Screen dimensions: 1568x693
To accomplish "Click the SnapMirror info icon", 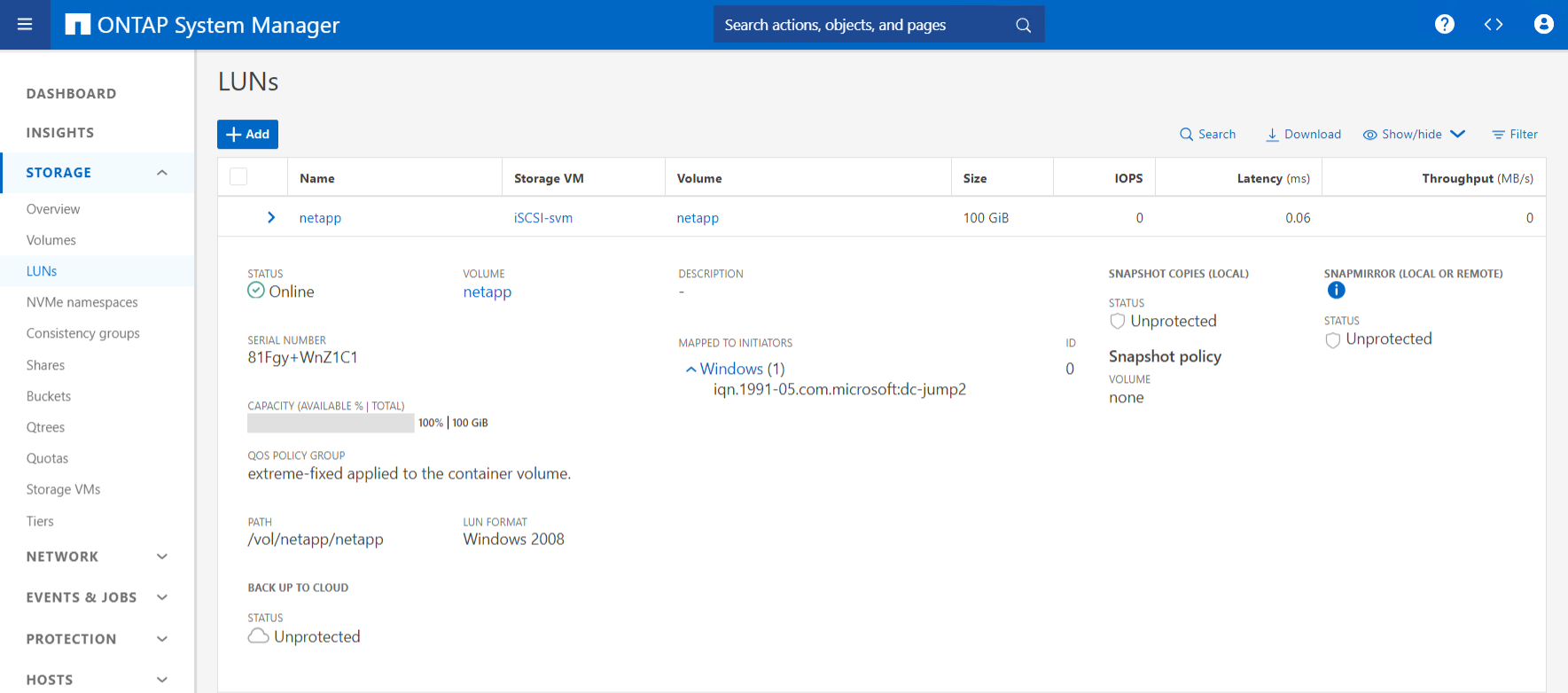I will point(1336,290).
